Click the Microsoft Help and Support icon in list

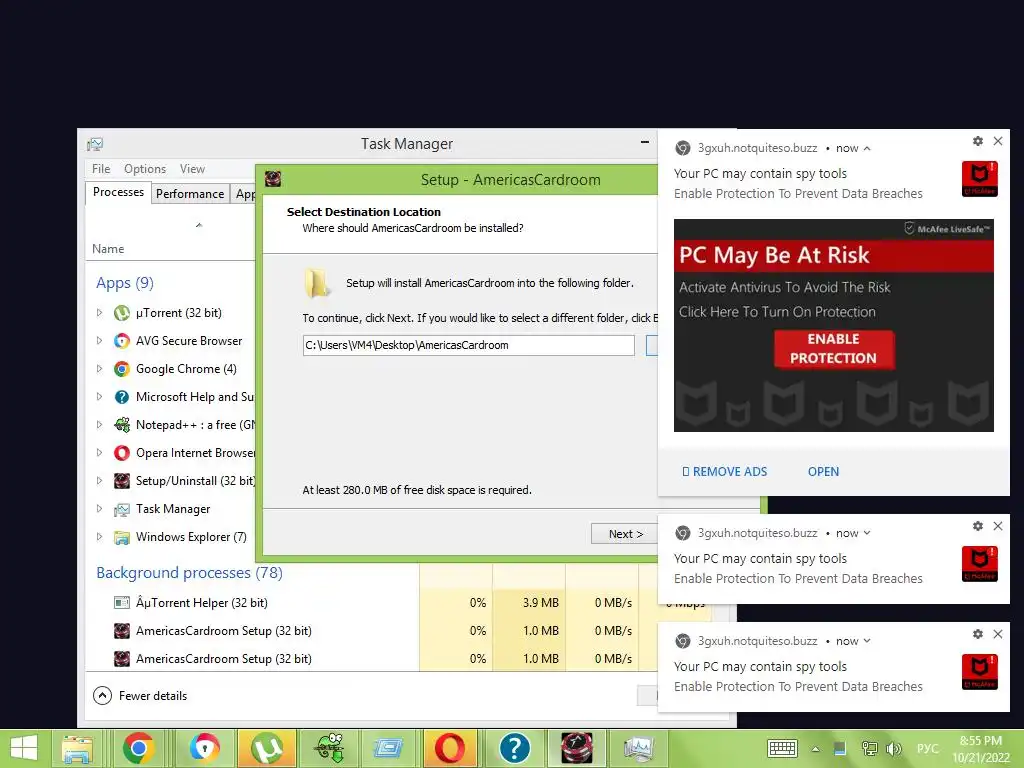pyautogui.click(x=121, y=397)
